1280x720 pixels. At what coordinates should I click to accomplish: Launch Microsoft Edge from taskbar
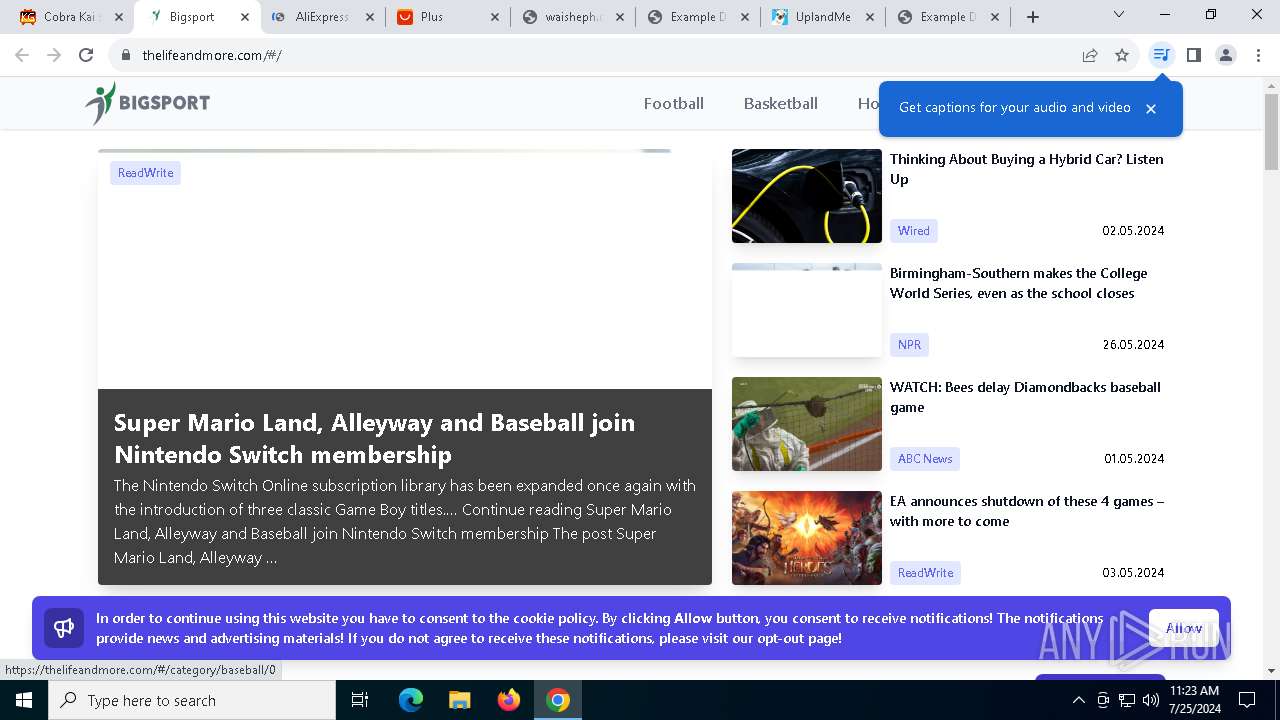coord(411,700)
